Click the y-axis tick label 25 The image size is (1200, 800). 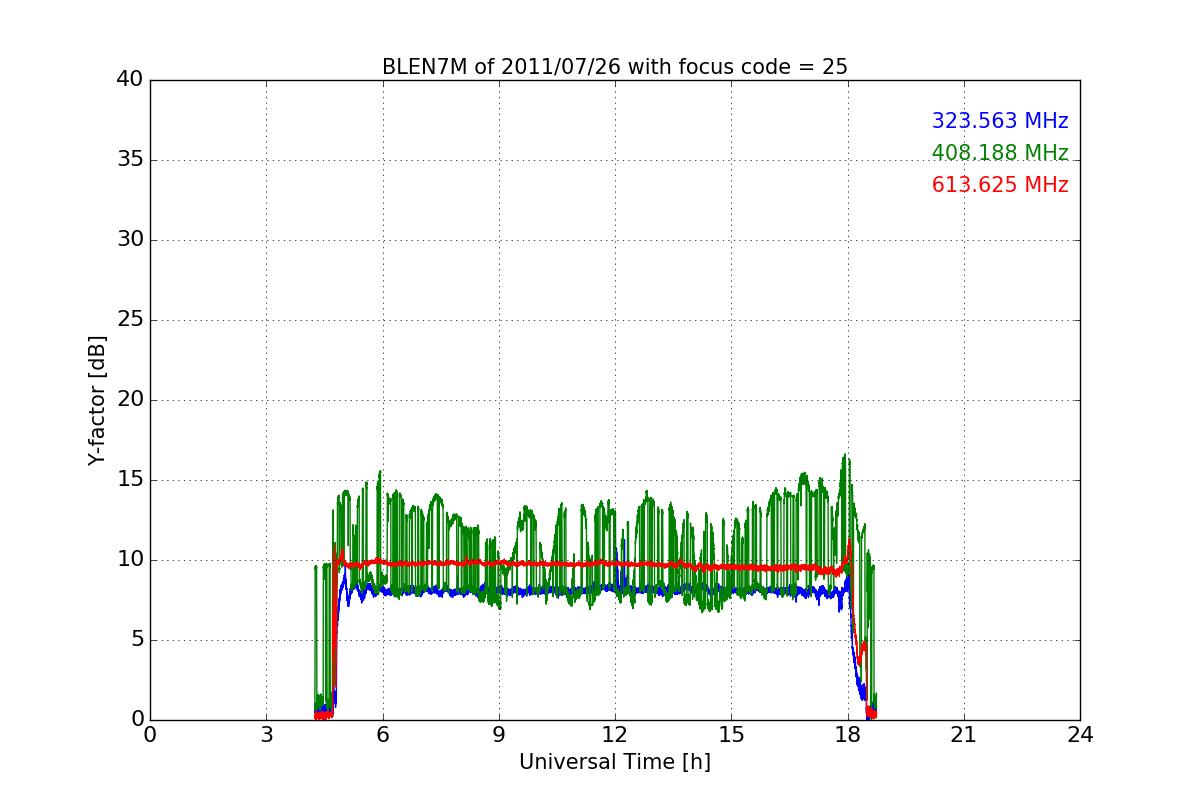point(129,320)
